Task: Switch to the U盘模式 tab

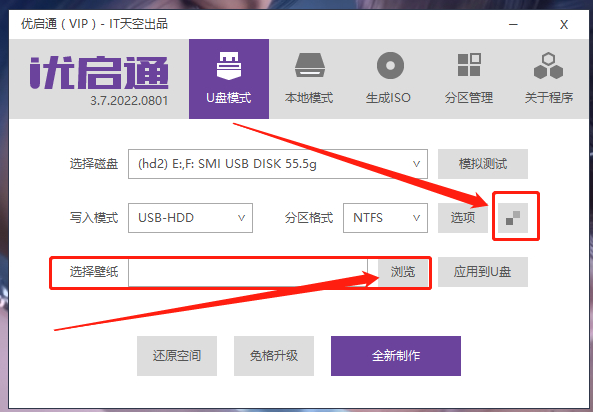Action: pos(229,79)
